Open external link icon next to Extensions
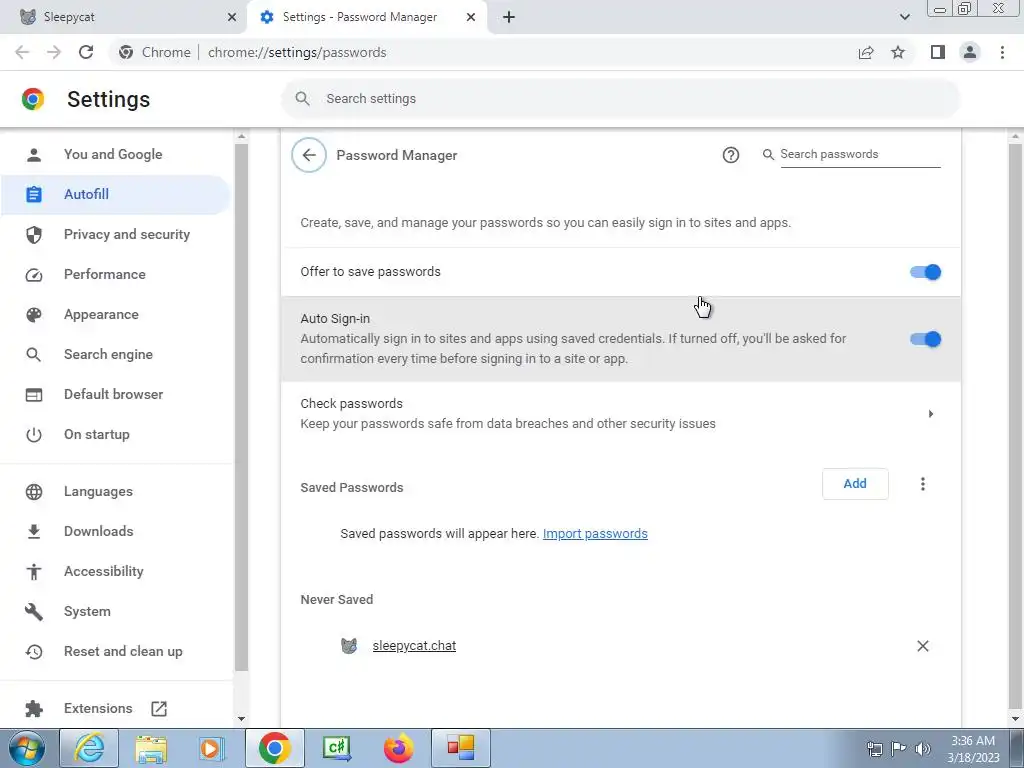 coord(159,709)
